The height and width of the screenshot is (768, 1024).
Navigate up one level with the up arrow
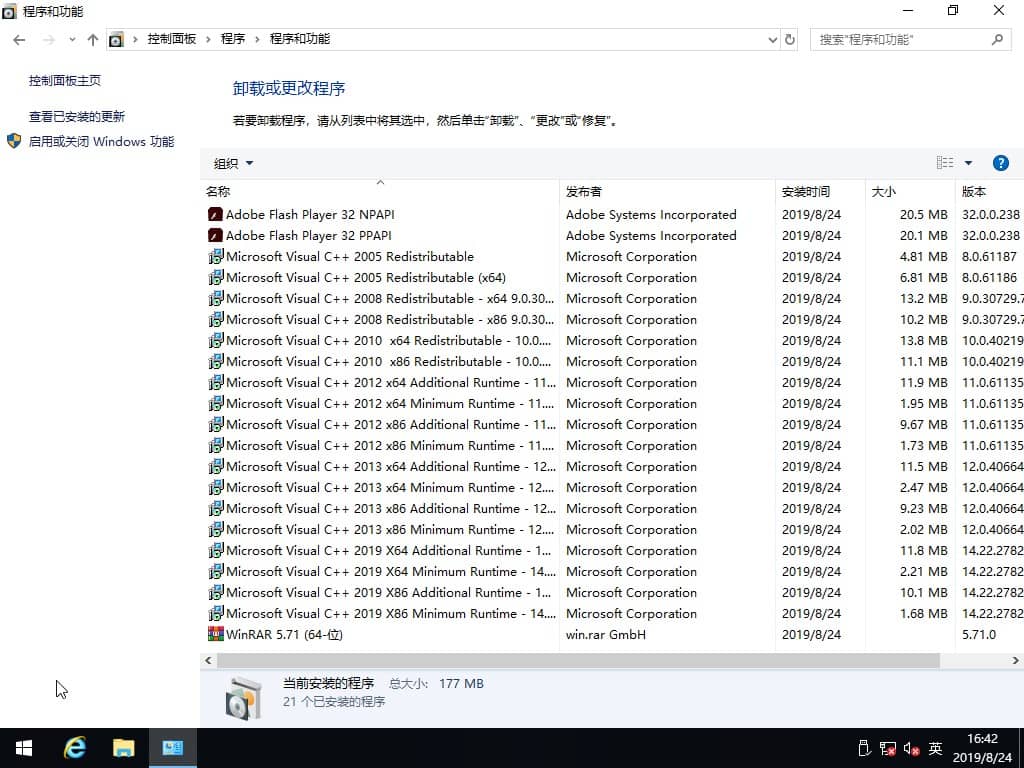pos(92,39)
